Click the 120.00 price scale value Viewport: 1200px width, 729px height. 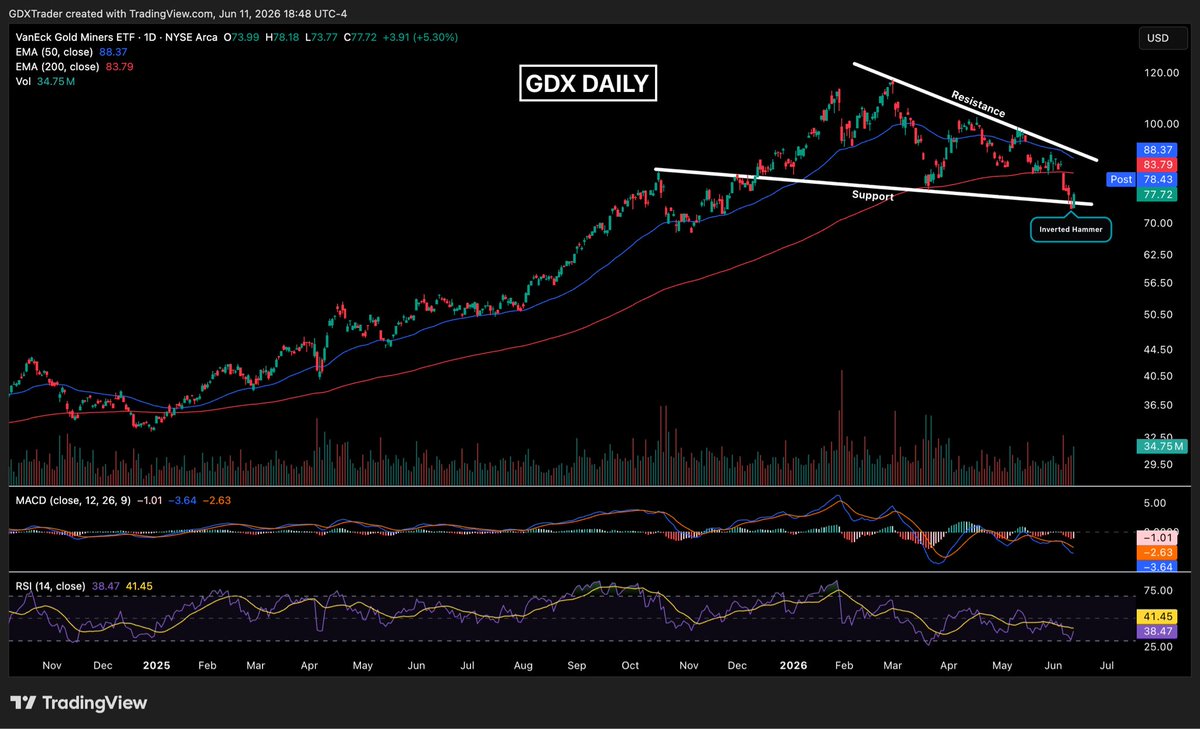point(1160,74)
